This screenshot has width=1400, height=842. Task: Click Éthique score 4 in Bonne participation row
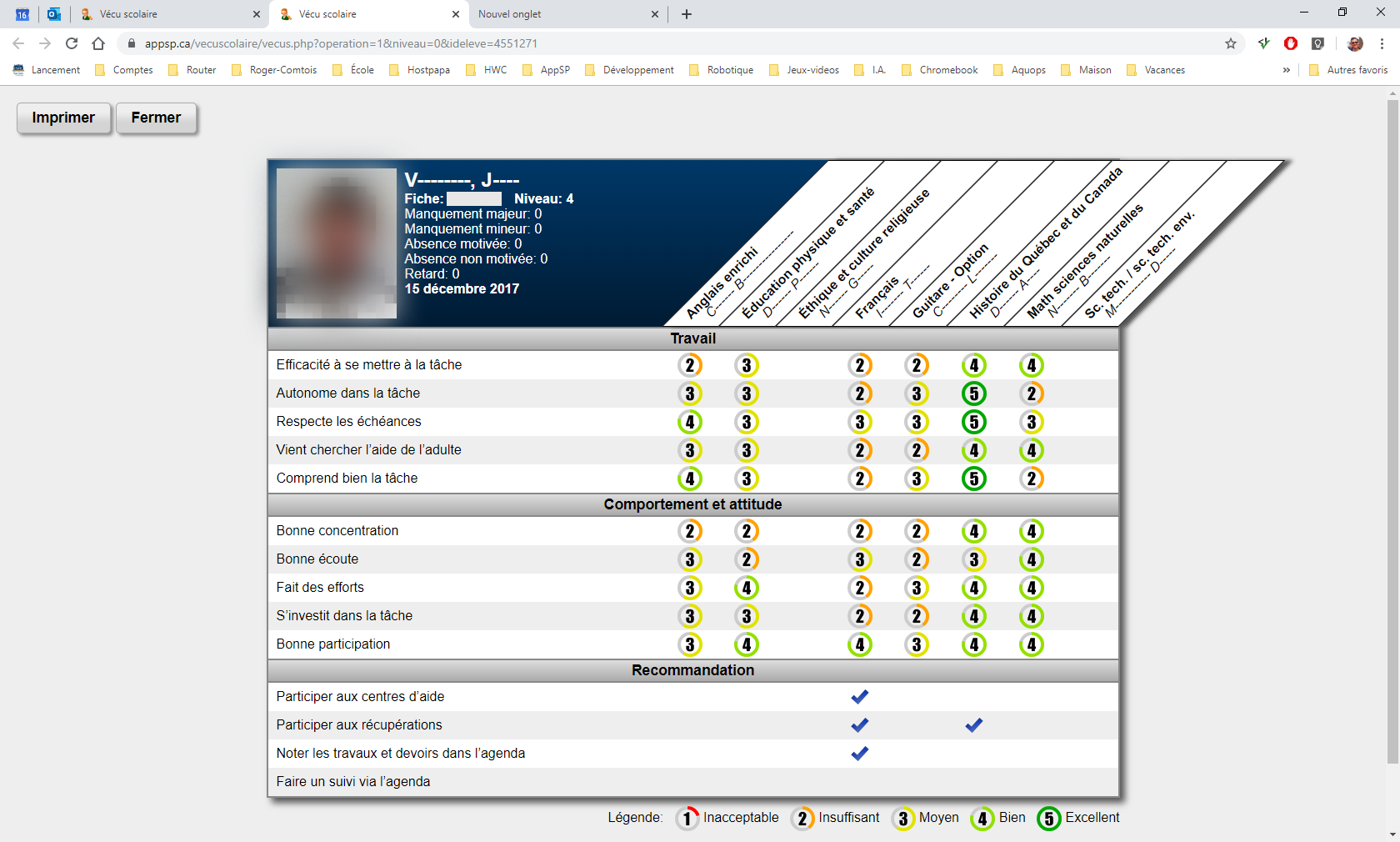coord(860,644)
